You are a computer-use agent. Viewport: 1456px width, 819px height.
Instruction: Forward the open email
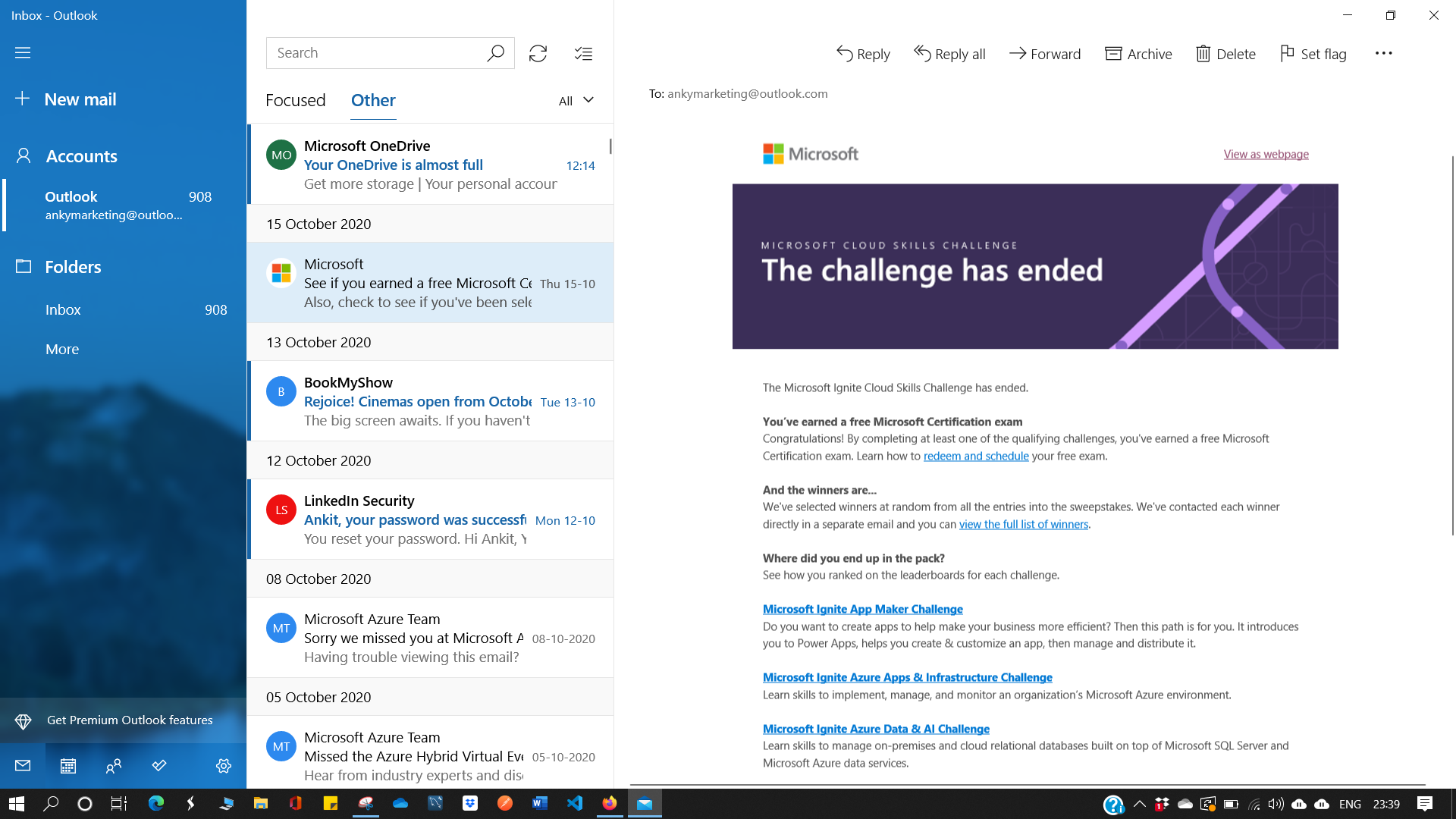coord(1045,54)
